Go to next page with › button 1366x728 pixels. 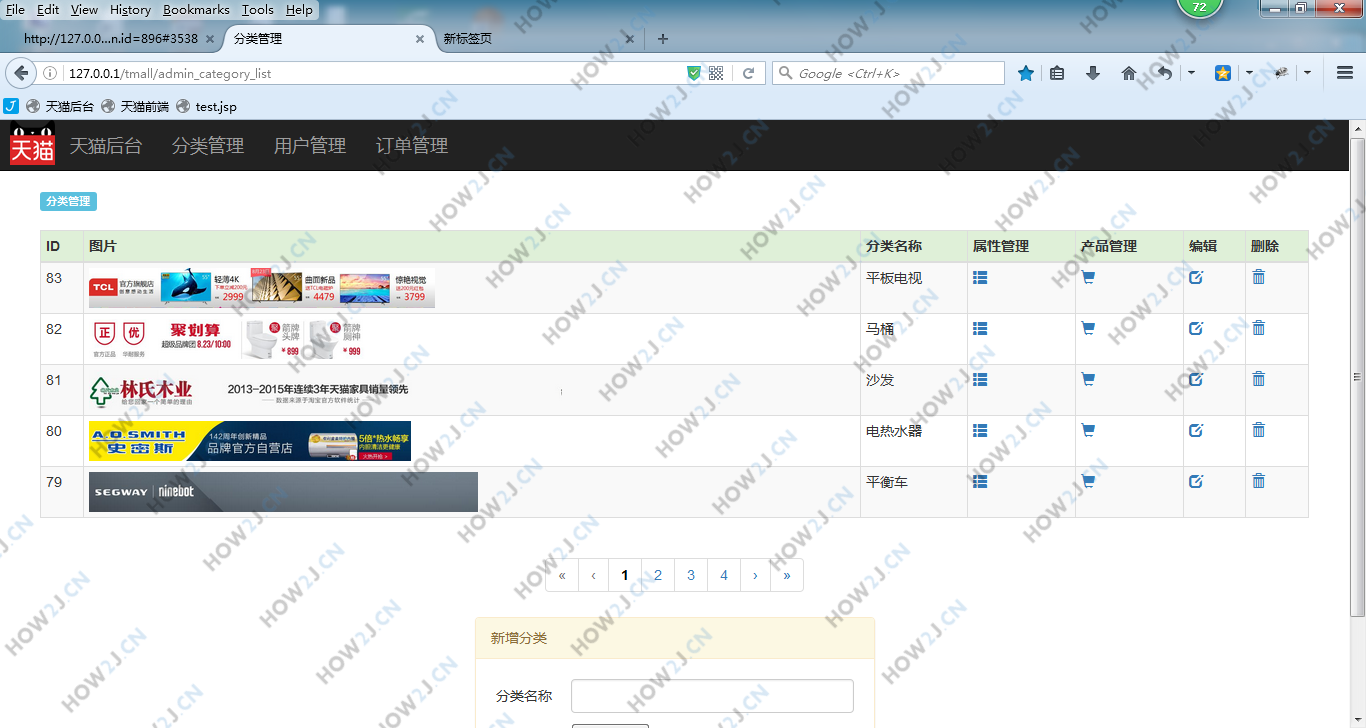pyautogui.click(x=755, y=575)
